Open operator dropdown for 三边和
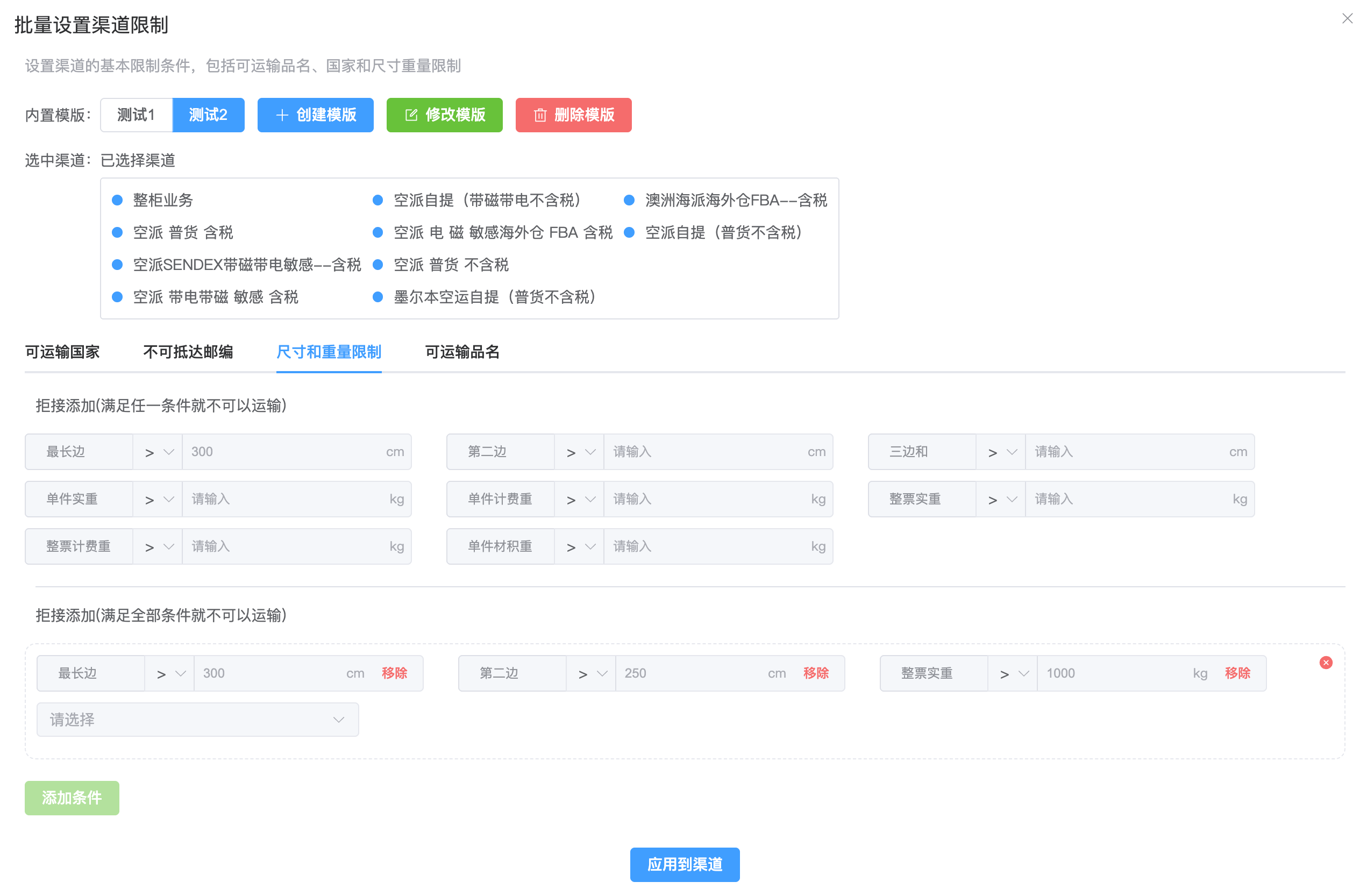The height and width of the screenshot is (896, 1367). pyautogui.click(x=1000, y=452)
